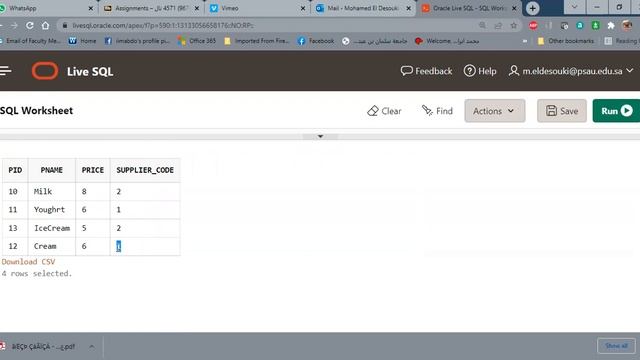640x360 pixels.
Task: Click the highlighted supplier code in Cream row
Action: coord(118,246)
